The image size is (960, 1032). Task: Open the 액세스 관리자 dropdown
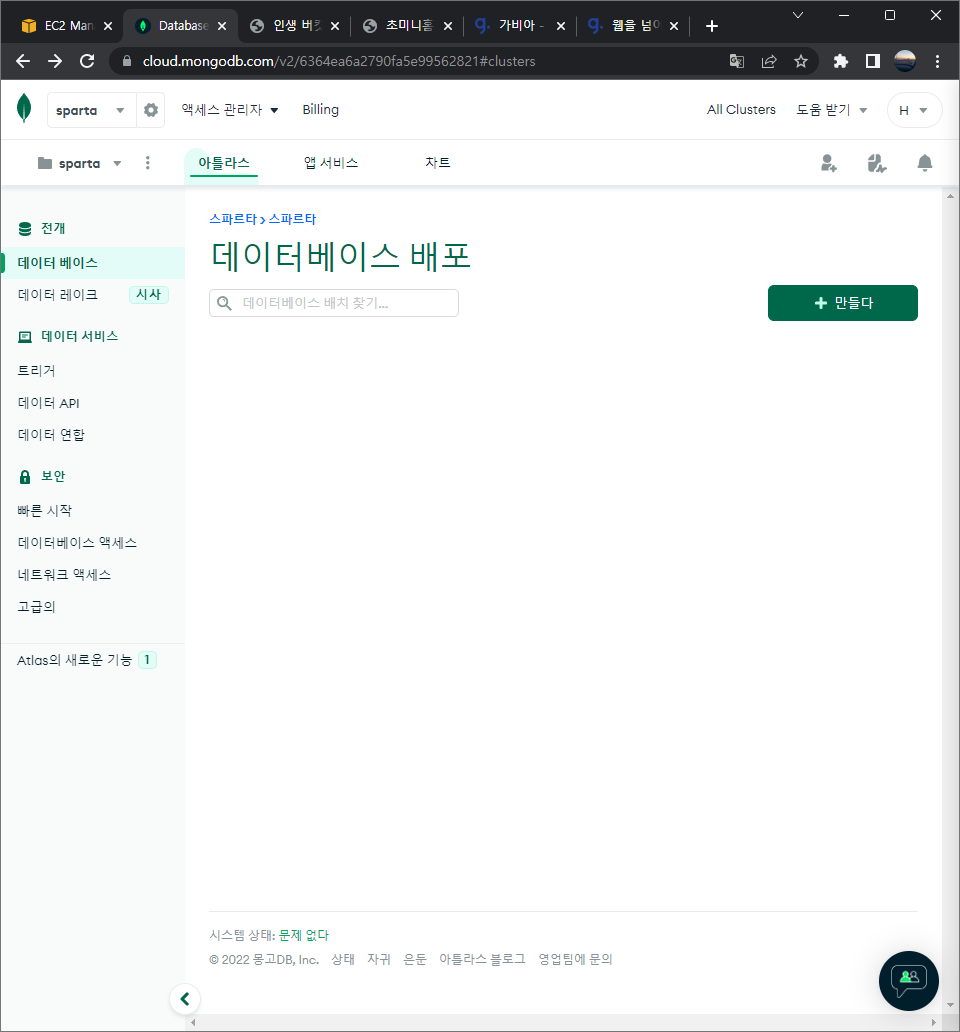[230, 110]
